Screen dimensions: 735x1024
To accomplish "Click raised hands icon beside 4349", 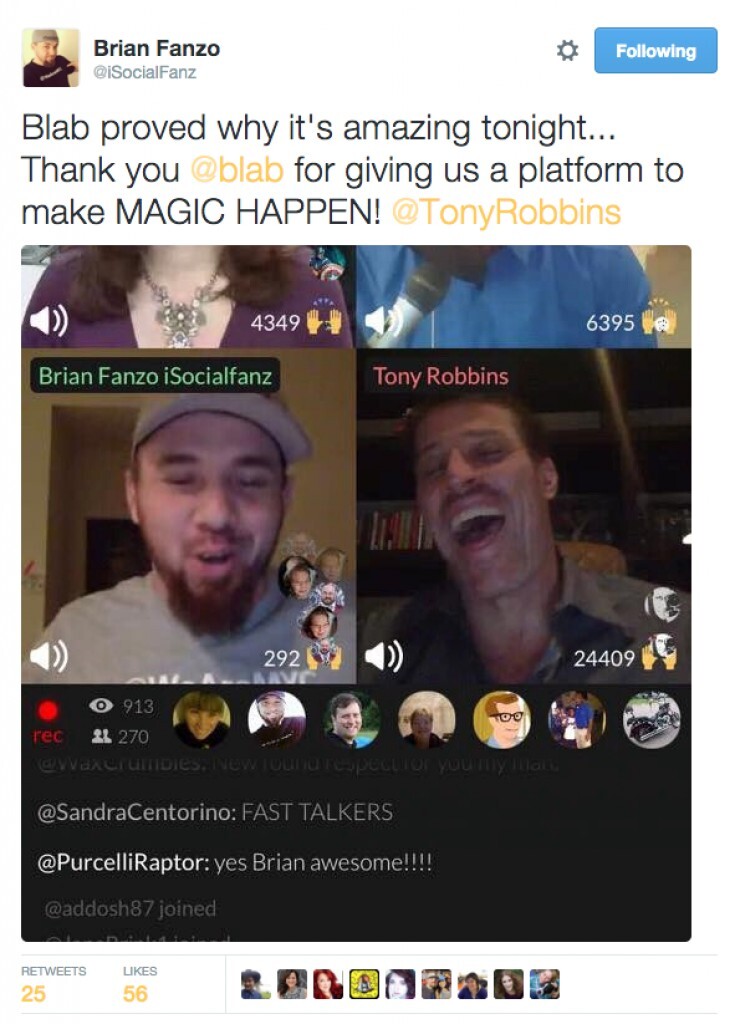I will (325, 319).
